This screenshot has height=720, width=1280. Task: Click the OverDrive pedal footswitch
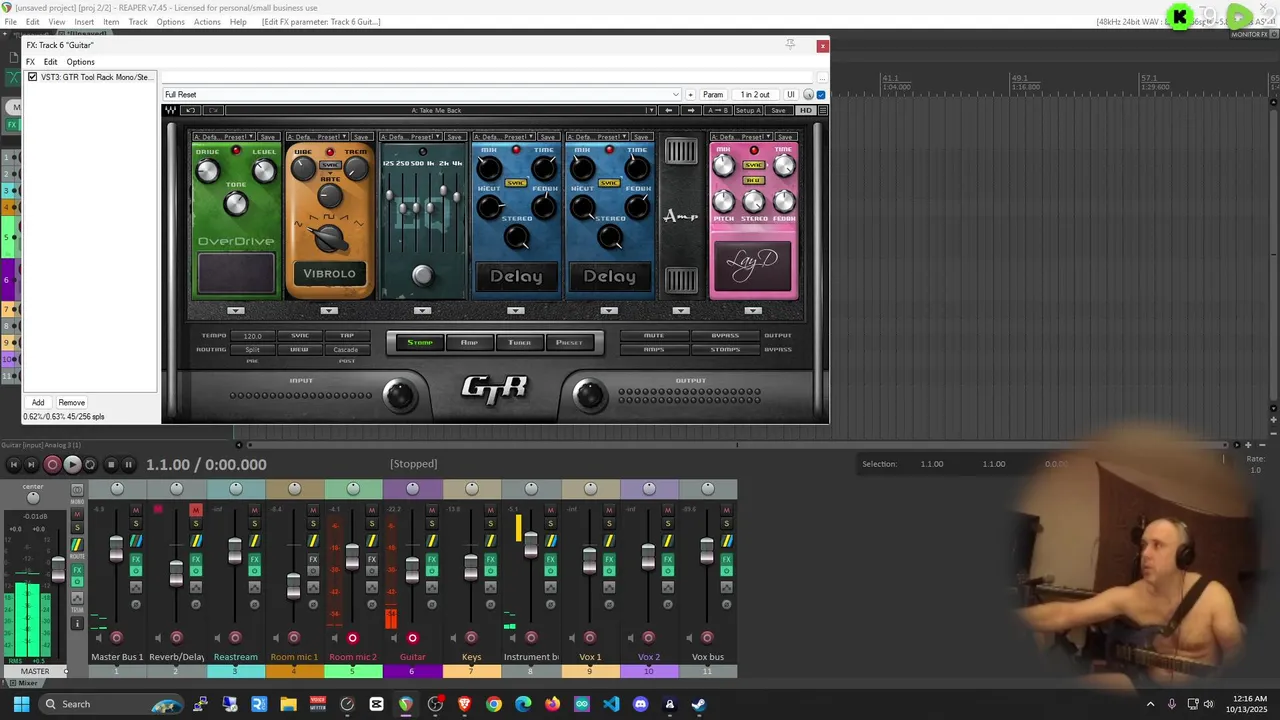coord(236,273)
